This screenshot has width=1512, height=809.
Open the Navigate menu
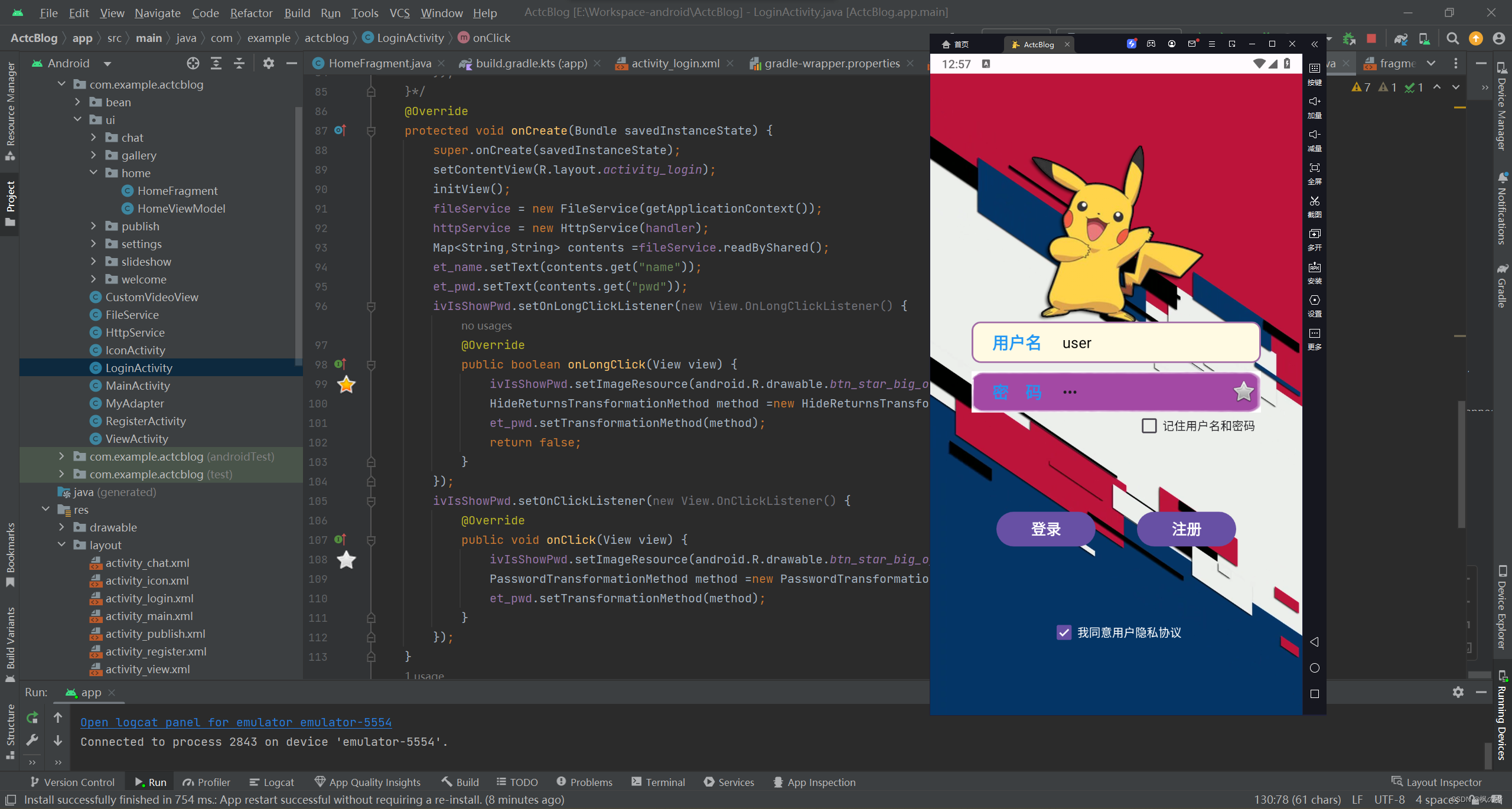point(158,12)
